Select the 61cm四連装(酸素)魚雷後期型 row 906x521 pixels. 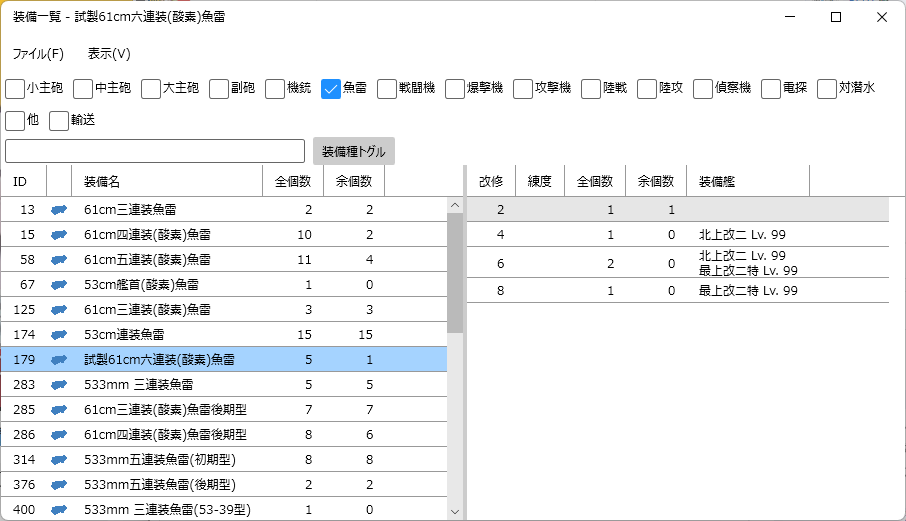pyautogui.click(x=224, y=434)
